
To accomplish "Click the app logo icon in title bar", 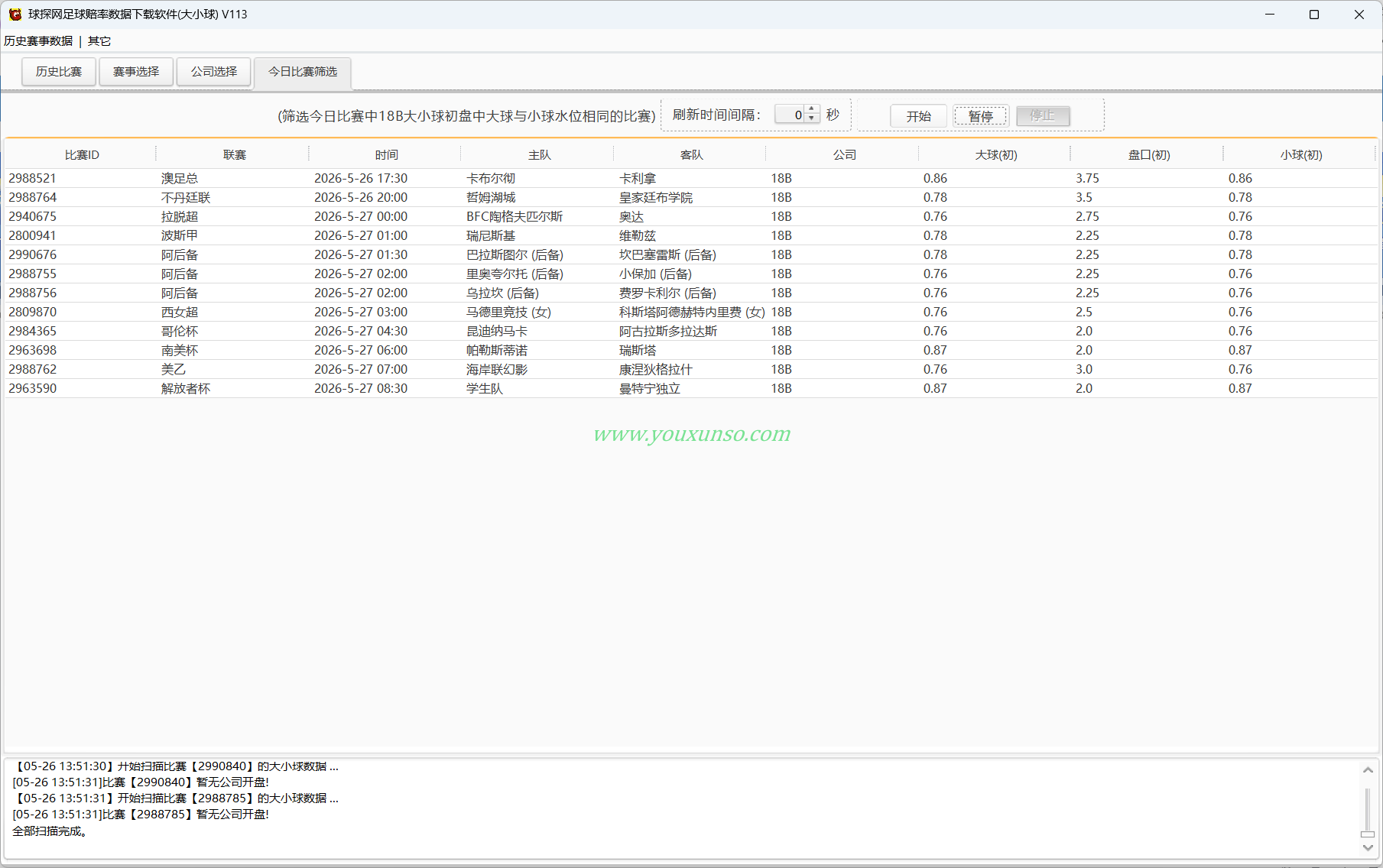I will 15,15.
